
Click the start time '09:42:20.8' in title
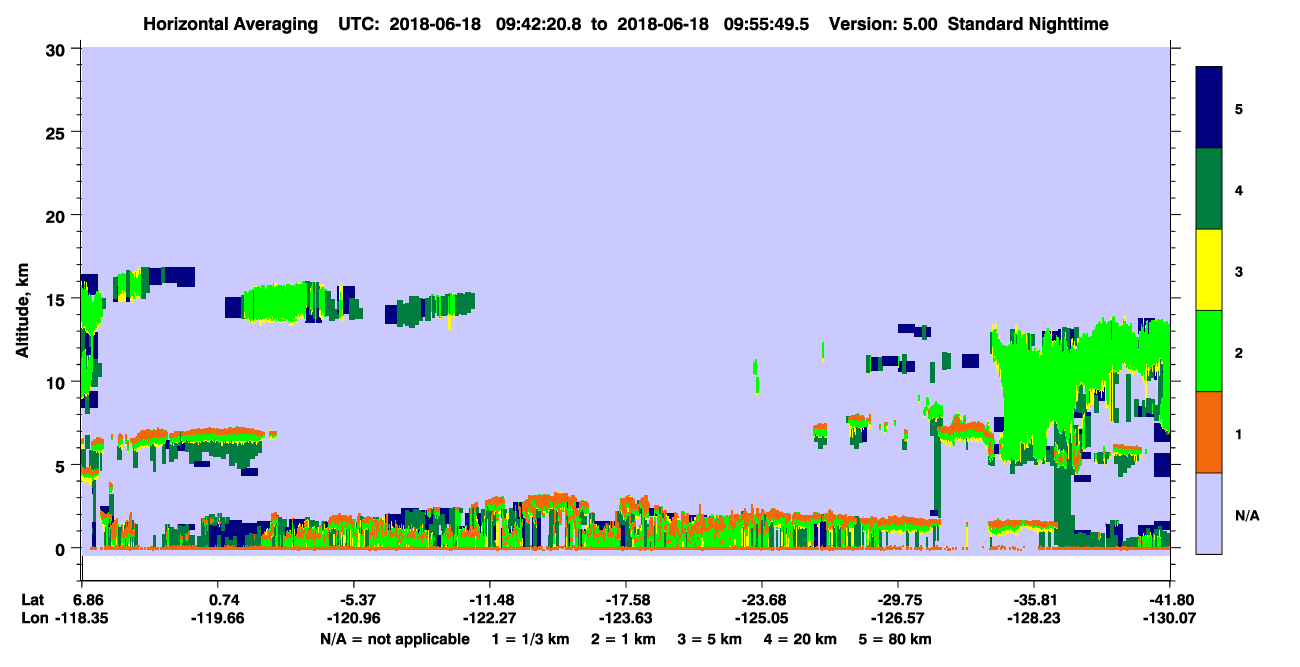(x=540, y=24)
